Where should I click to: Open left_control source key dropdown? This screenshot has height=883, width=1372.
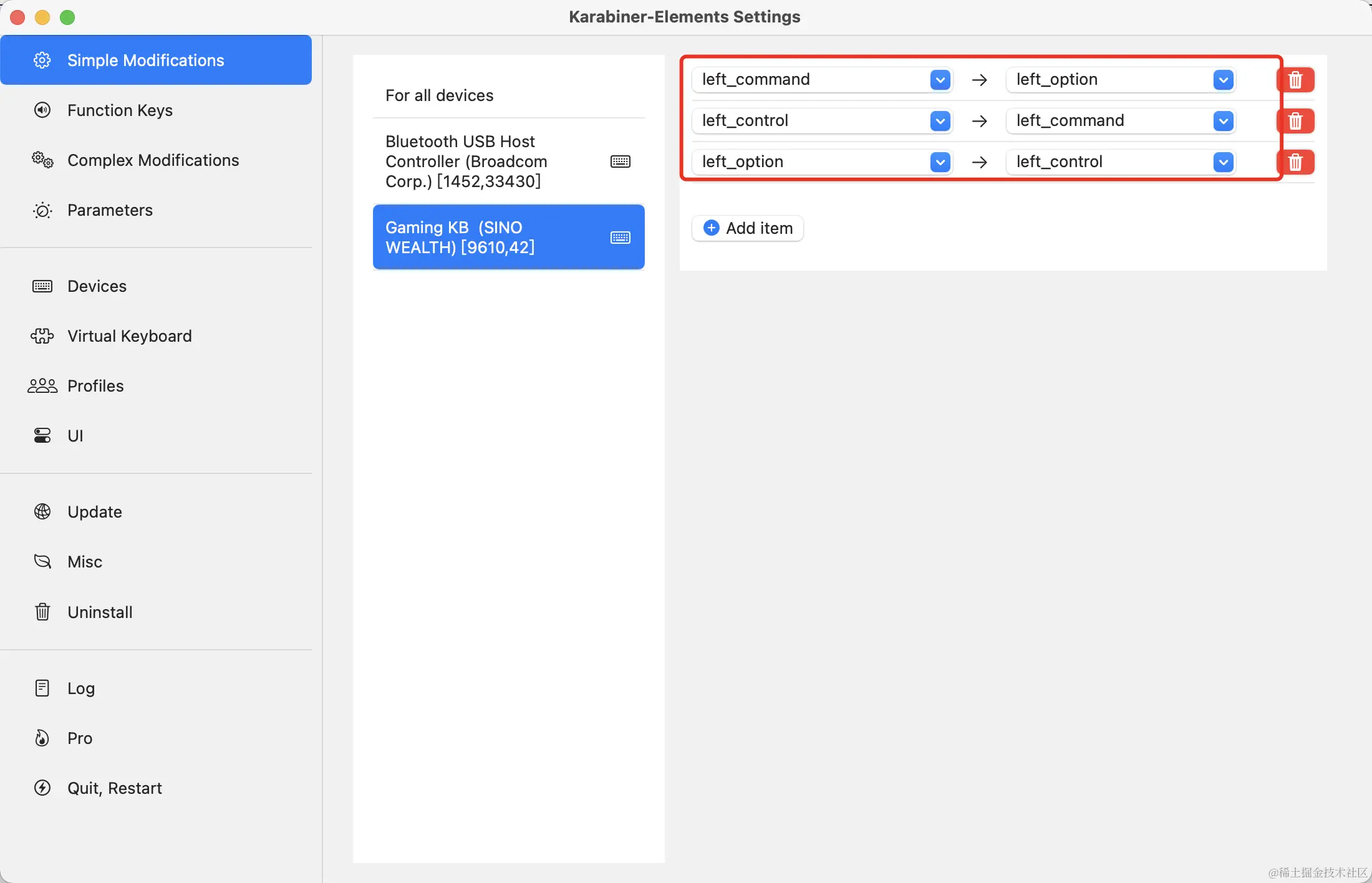tap(822, 120)
